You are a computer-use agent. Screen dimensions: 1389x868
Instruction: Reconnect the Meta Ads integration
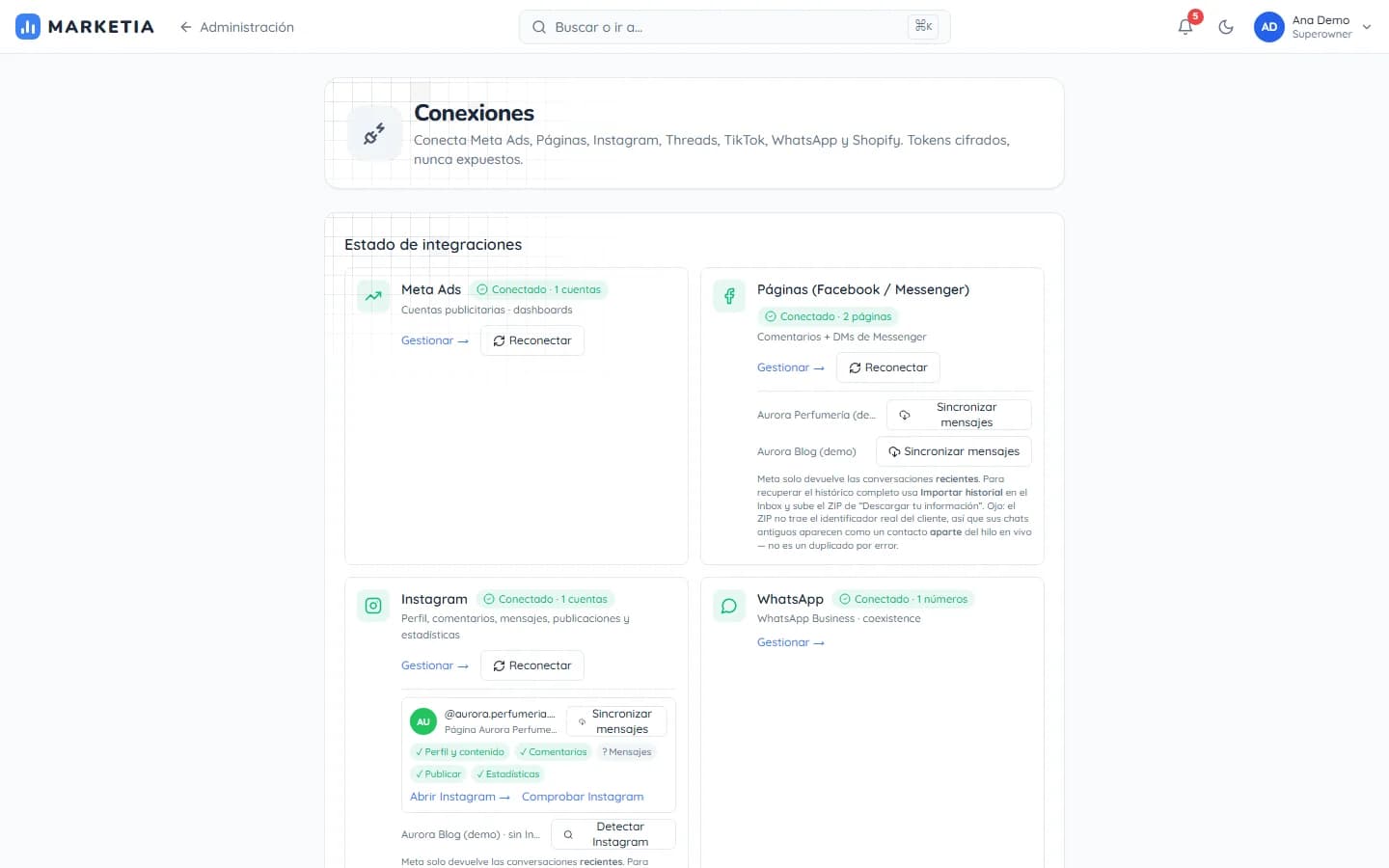532,340
